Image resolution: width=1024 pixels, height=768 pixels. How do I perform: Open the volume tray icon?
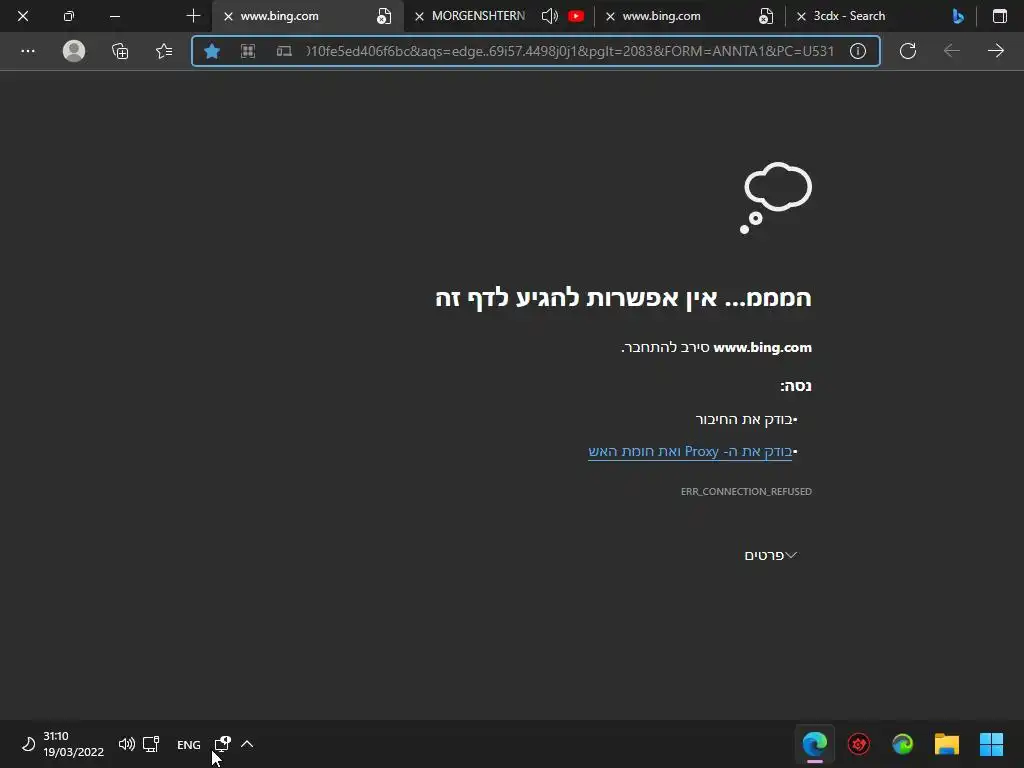click(x=127, y=744)
